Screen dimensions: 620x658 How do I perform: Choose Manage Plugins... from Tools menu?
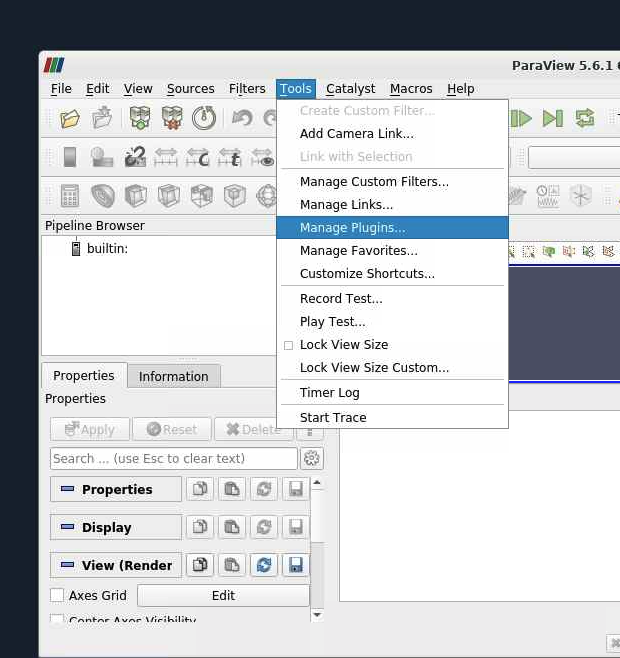[392, 228]
